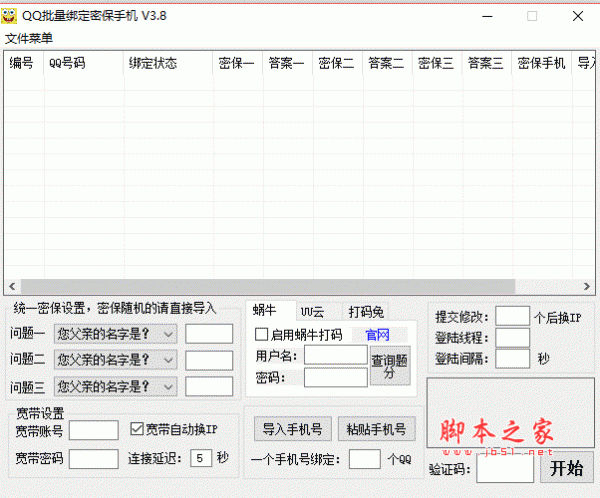
Task: Focus the 验证码 input field
Action: (505, 468)
